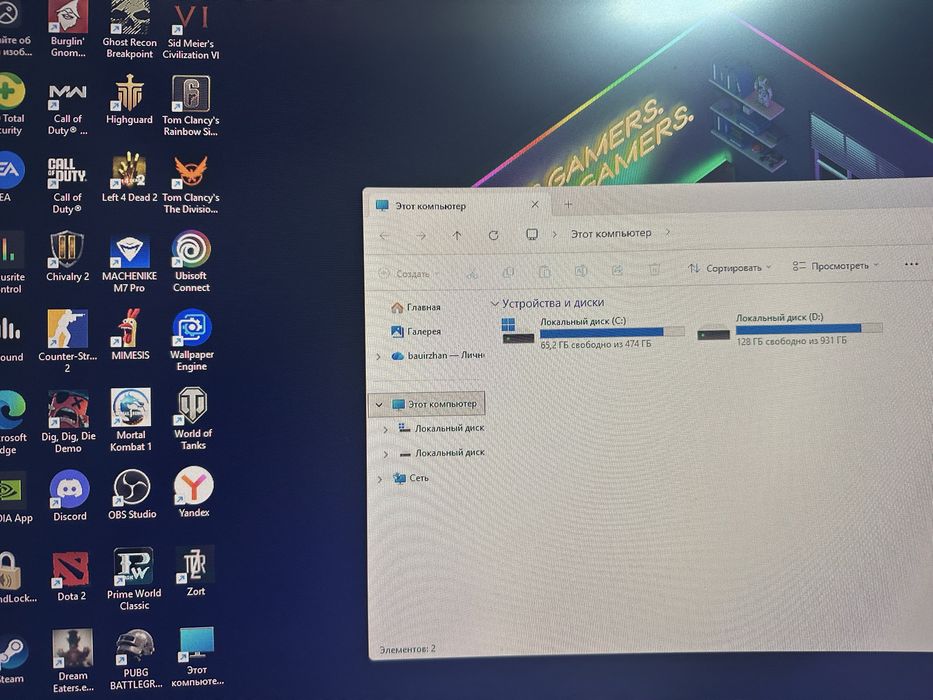Open MACHENIKE M7 Pro shortcut
Viewport: 933px width, 700px height.
tap(129, 263)
